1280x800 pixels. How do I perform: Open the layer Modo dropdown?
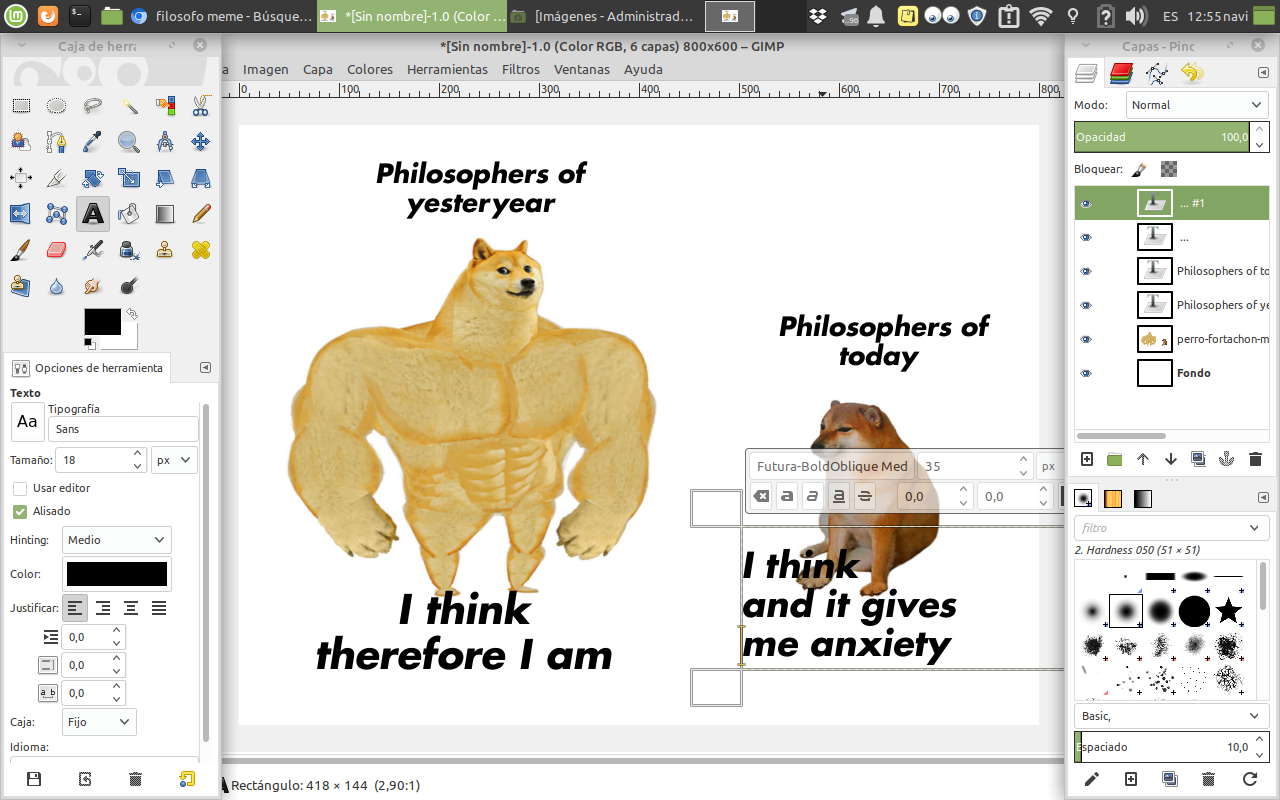(x=1197, y=105)
